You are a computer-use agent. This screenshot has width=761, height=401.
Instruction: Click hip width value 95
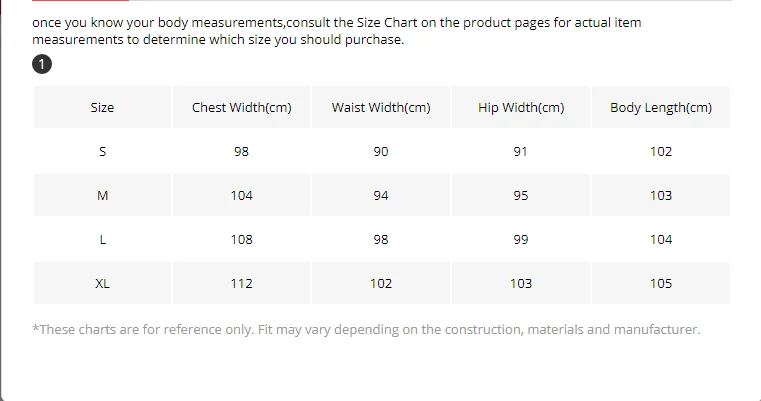[521, 195]
